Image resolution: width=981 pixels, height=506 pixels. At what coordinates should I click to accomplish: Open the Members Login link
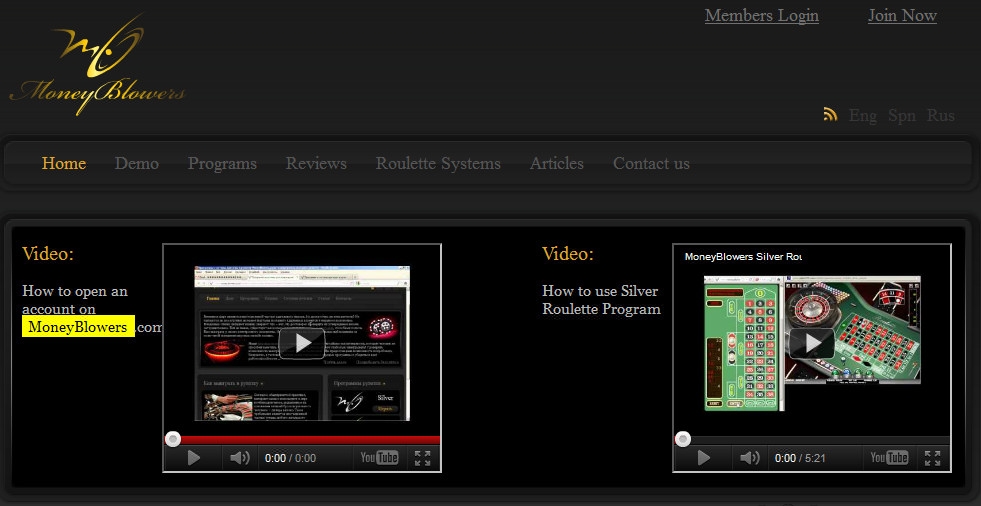pyautogui.click(x=761, y=15)
